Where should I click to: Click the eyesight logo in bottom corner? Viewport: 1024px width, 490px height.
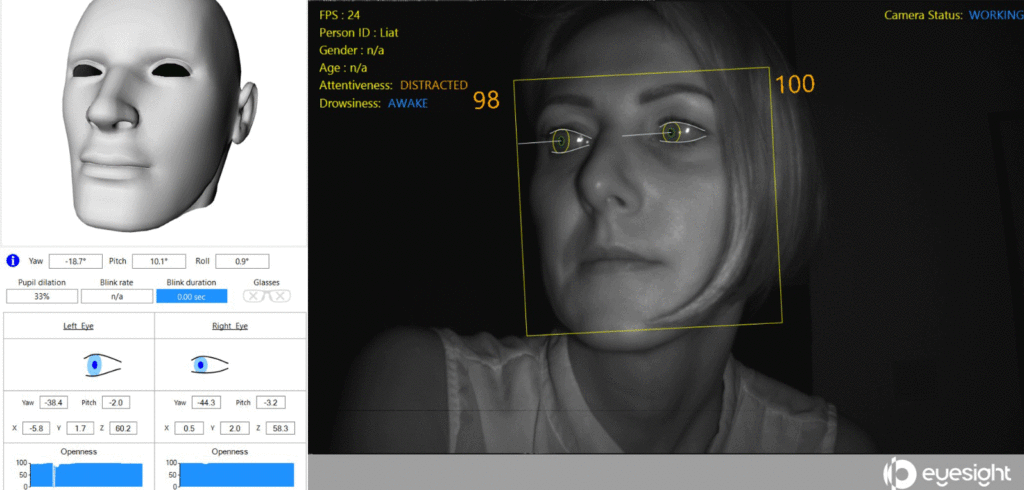pos(951,472)
